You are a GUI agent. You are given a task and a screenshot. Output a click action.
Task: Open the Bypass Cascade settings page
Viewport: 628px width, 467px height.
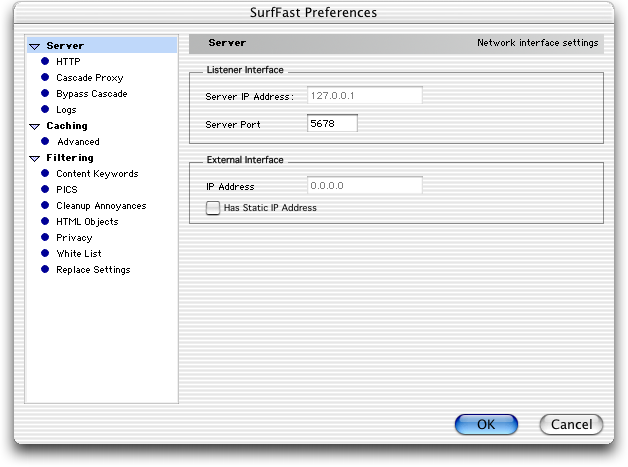point(92,94)
